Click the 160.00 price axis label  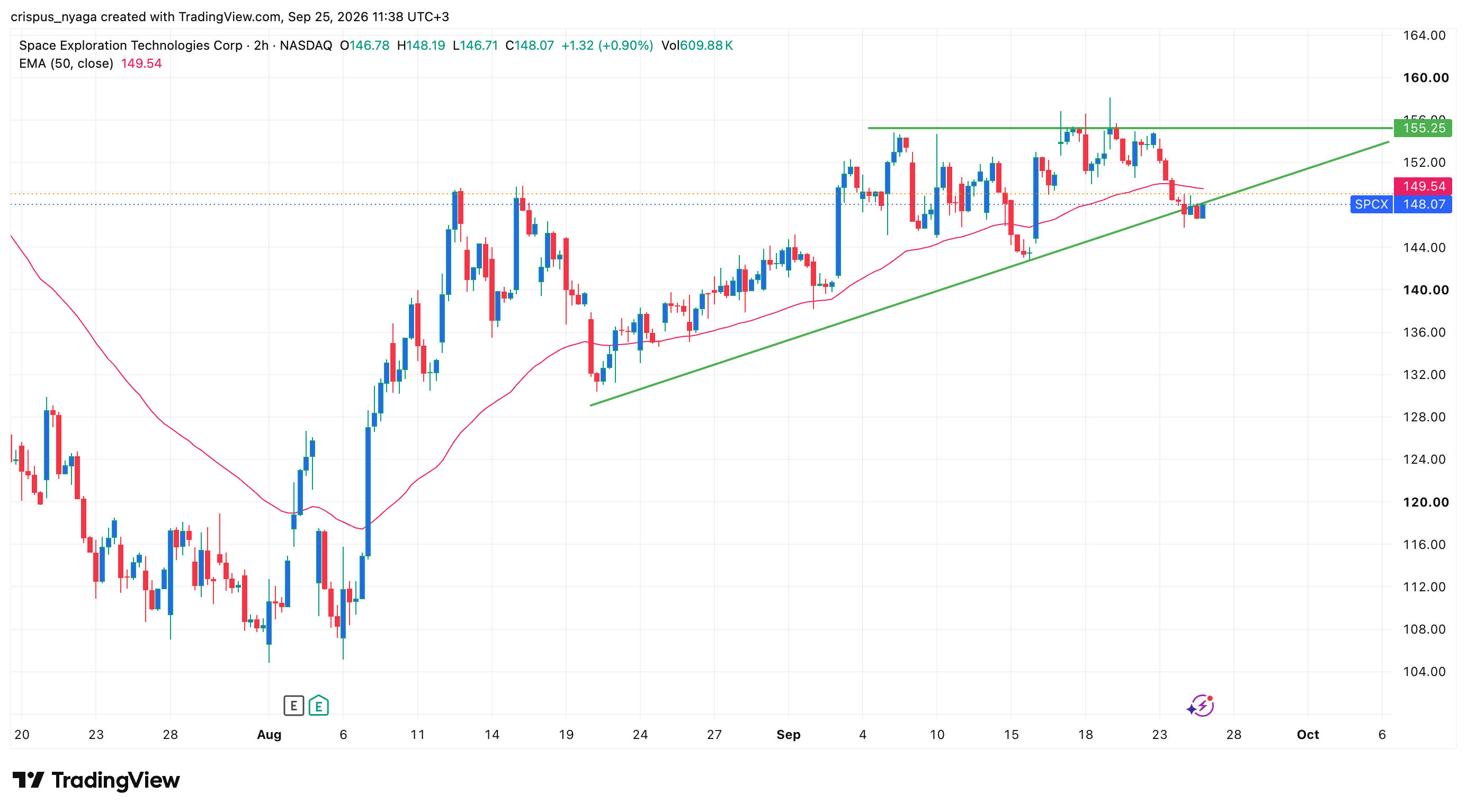pyautogui.click(x=1426, y=78)
